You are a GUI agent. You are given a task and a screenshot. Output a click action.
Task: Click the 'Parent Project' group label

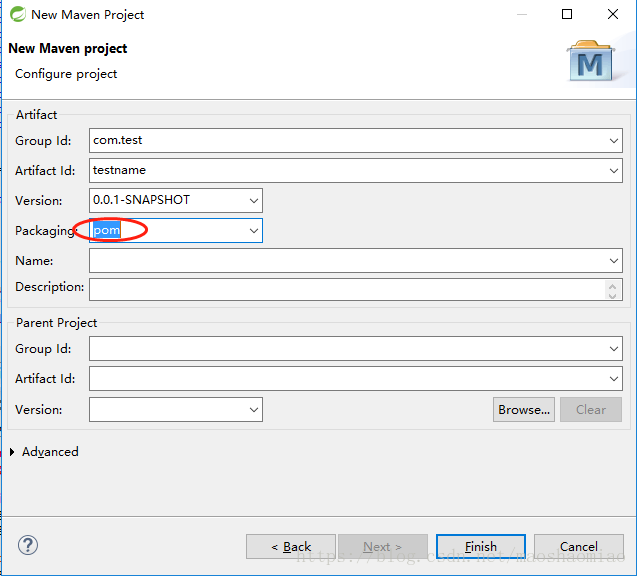point(56,323)
